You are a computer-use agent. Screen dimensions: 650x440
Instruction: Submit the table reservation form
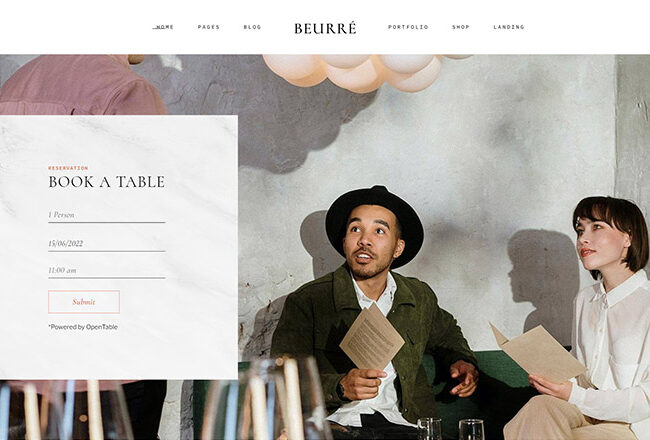pos(84,302)
